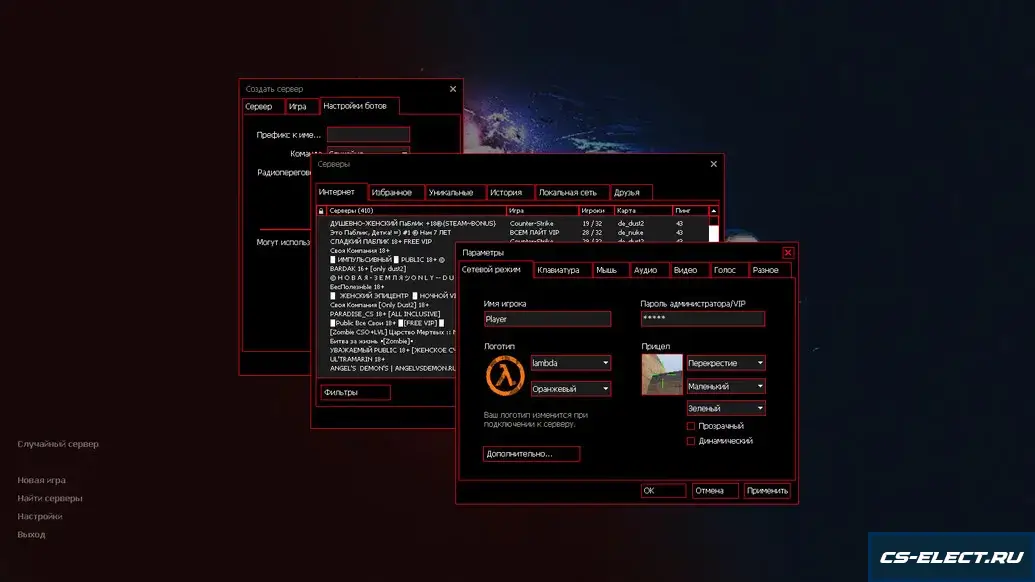Enable the Прозрачный crosshair checkbox

(x=691, y=426)
